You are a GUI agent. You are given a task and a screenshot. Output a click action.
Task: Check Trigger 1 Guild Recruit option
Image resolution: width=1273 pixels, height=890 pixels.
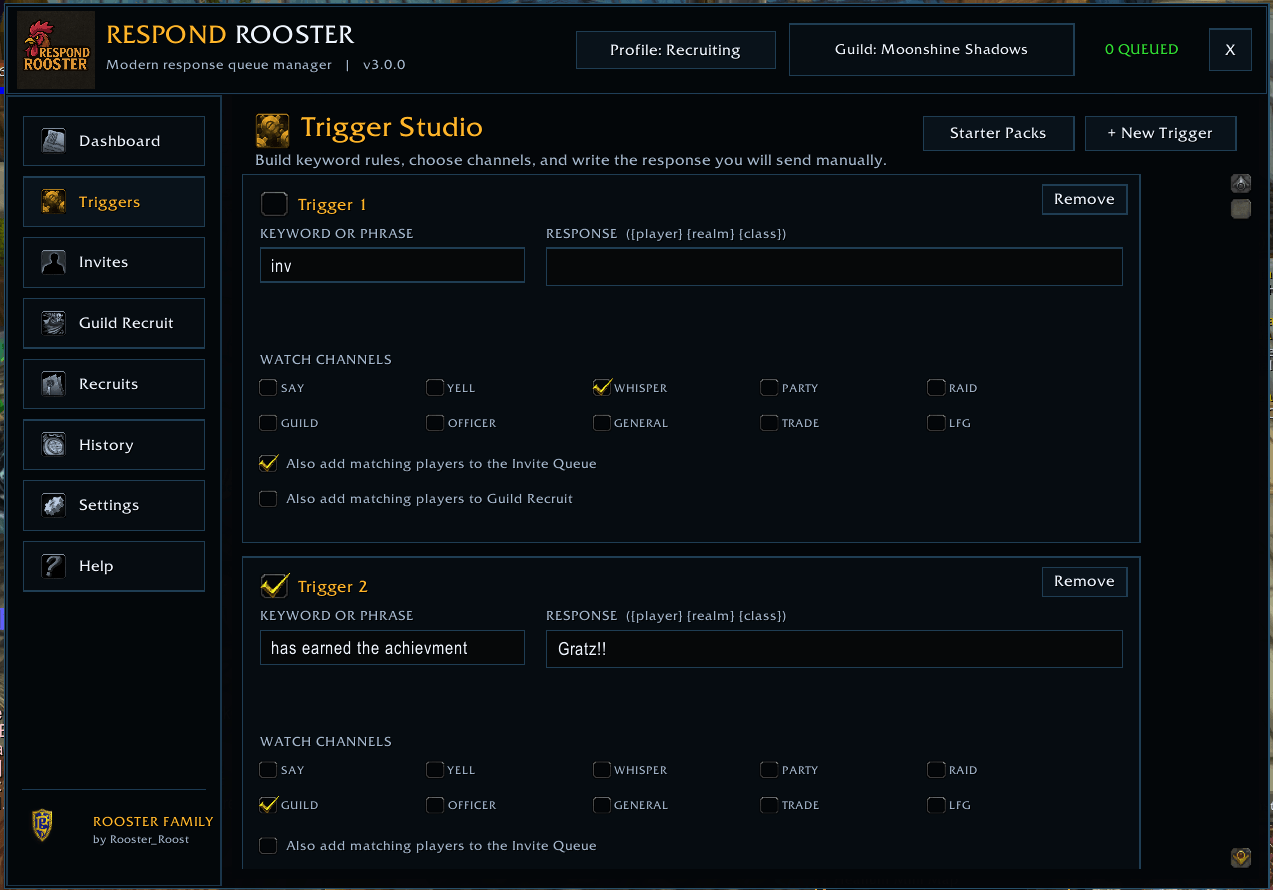click(x=268, y=499)
